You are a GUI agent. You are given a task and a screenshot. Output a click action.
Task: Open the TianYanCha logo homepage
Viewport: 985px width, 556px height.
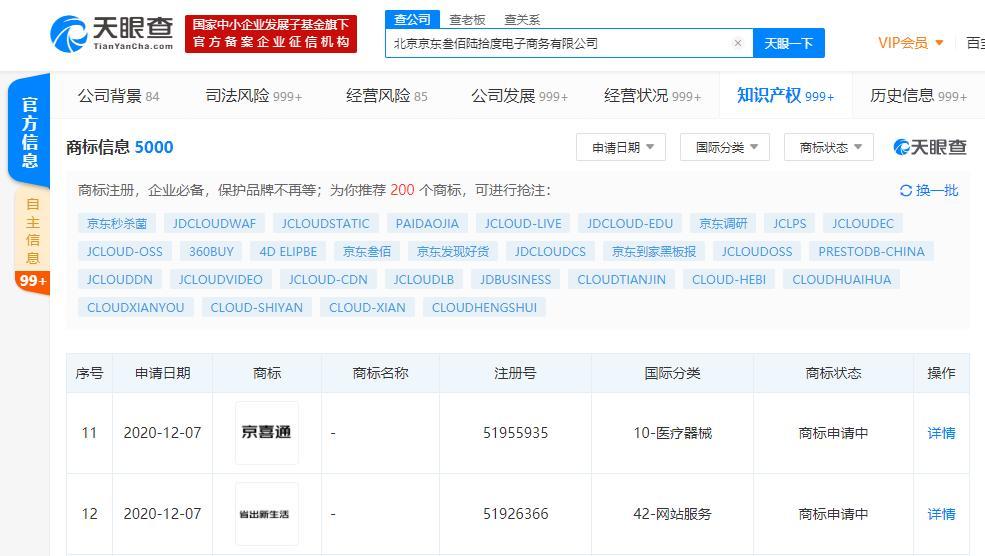click(112, 33)
